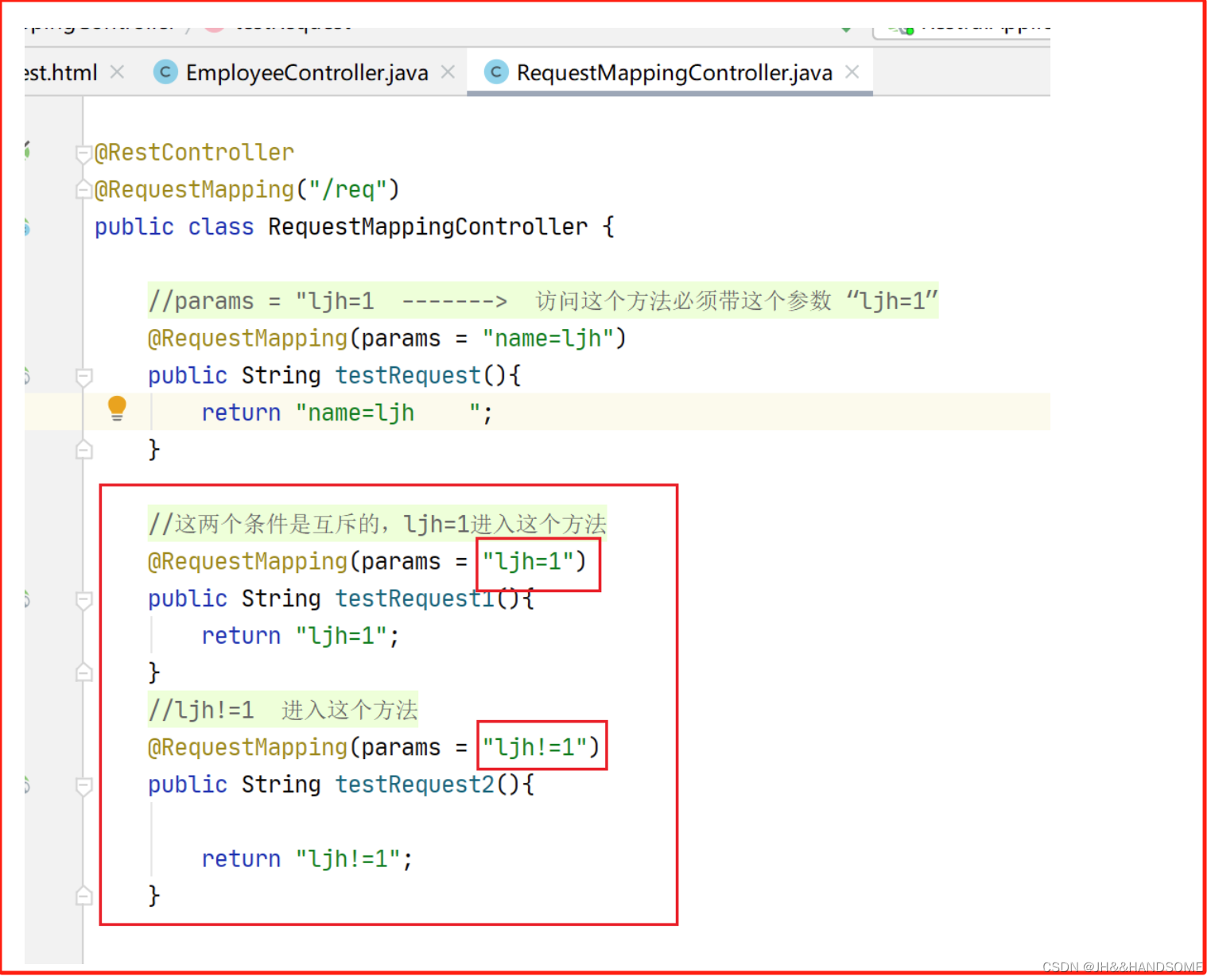
Task: Click fold end marker of testRequest()
Action: [83, 451]
